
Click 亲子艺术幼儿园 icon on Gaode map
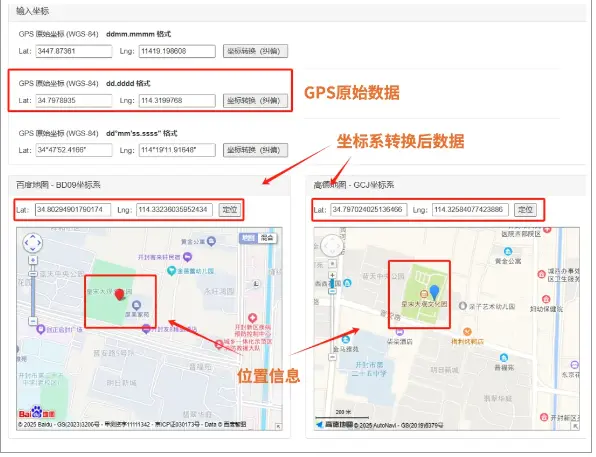[463, 306]
